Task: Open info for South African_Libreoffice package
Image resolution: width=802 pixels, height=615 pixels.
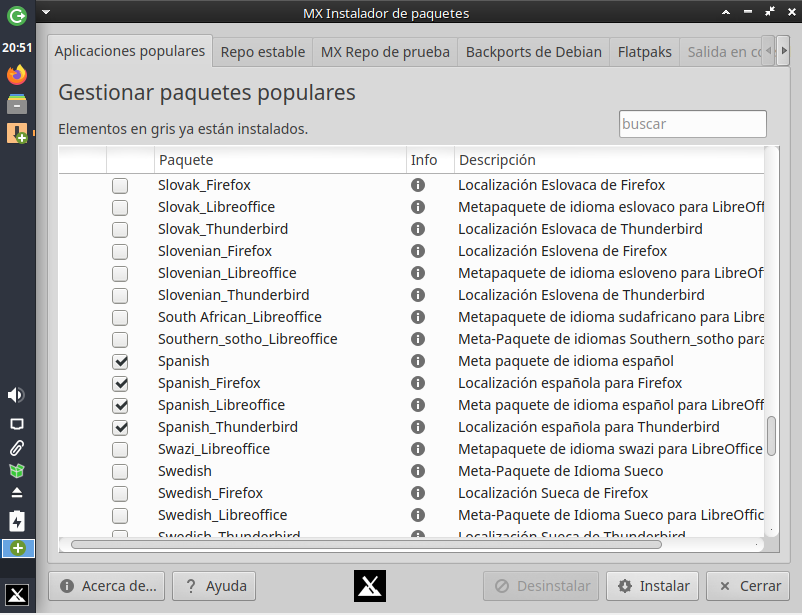Action: pos(418,317)
